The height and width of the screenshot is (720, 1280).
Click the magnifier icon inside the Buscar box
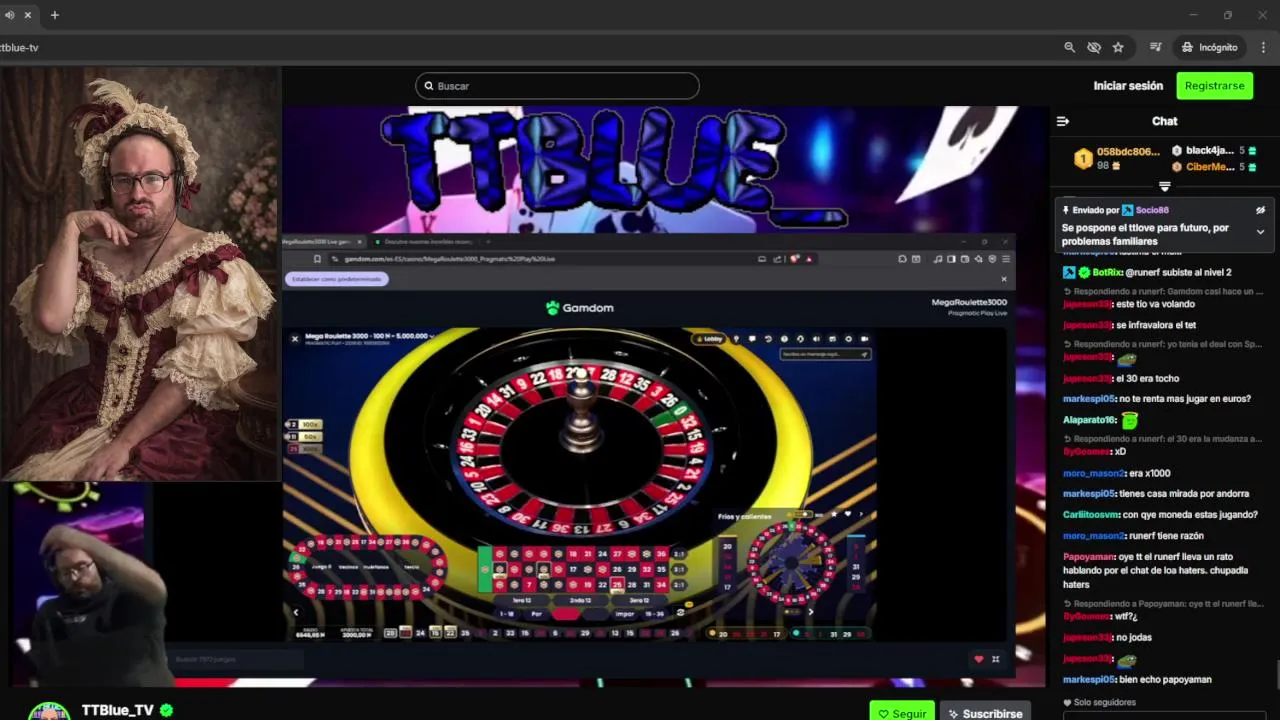(429, 86)
